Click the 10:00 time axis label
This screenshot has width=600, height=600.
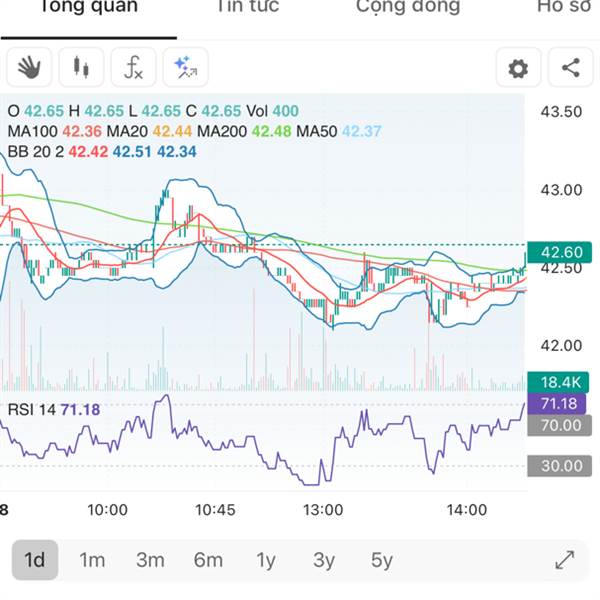click(108, 510)
